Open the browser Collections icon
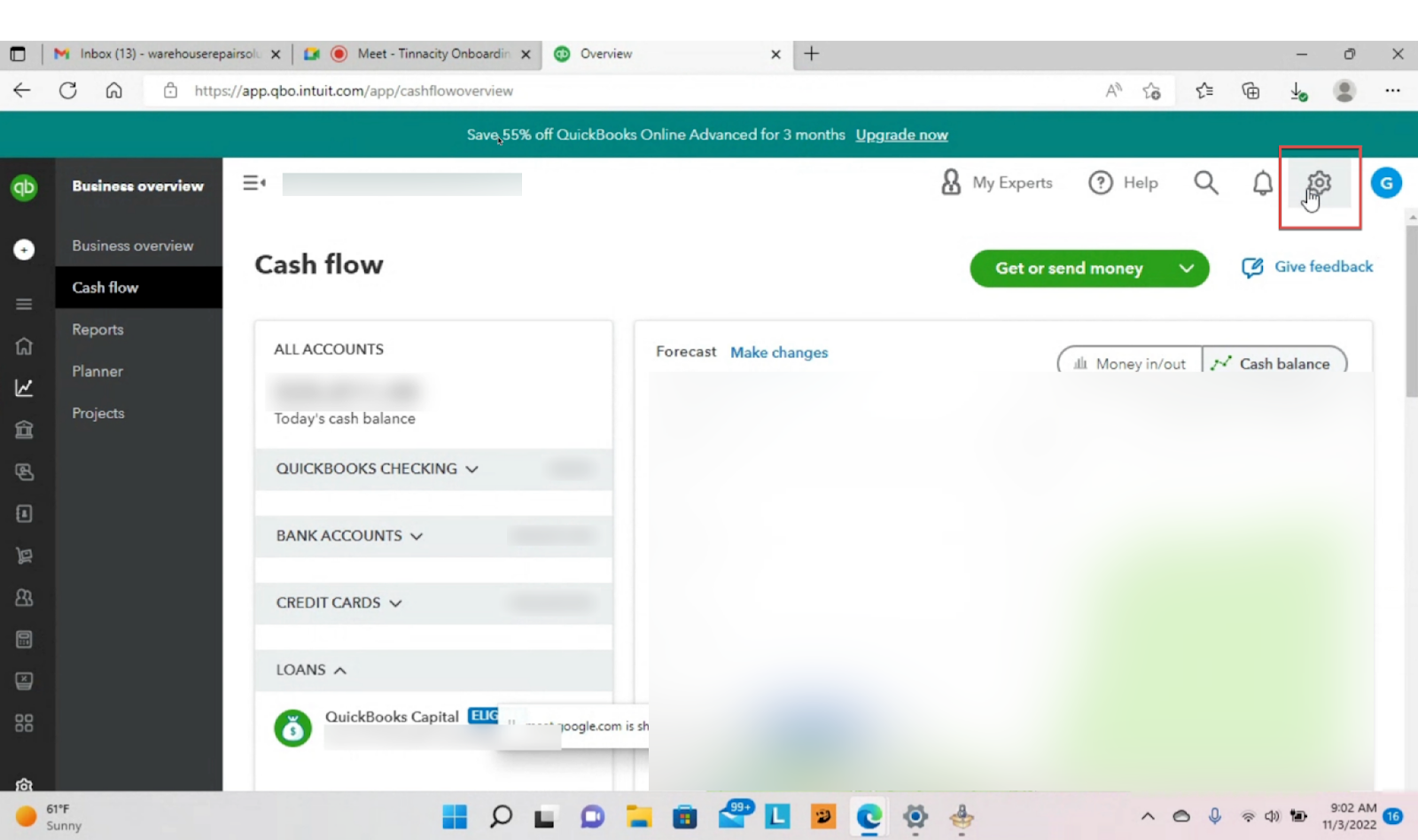The width and height of the screenshot is (1418, 840). pyautogui.click(x=1250, y=90)
